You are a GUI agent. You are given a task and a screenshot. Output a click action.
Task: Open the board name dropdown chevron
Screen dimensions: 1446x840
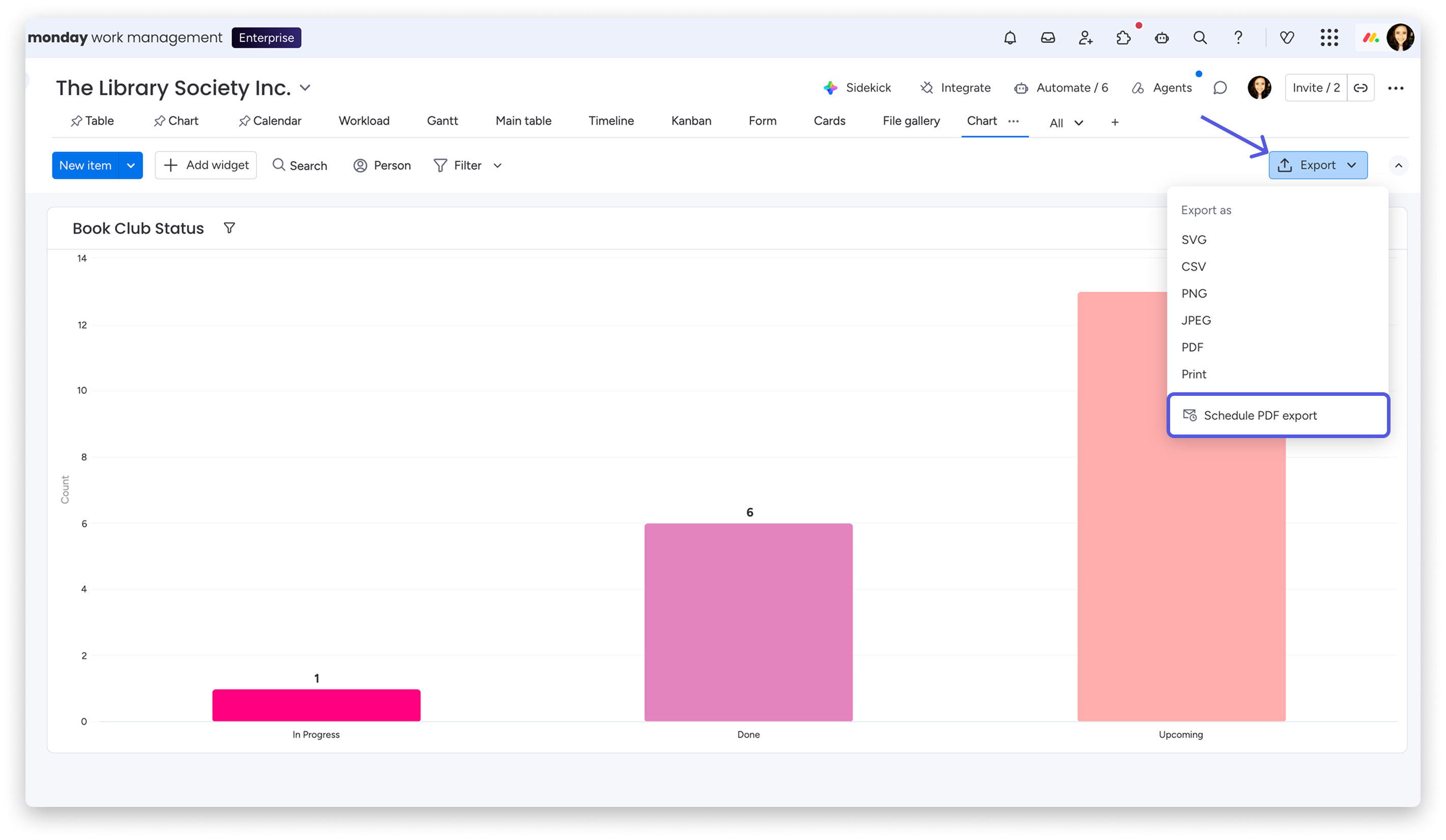point(305,88)
